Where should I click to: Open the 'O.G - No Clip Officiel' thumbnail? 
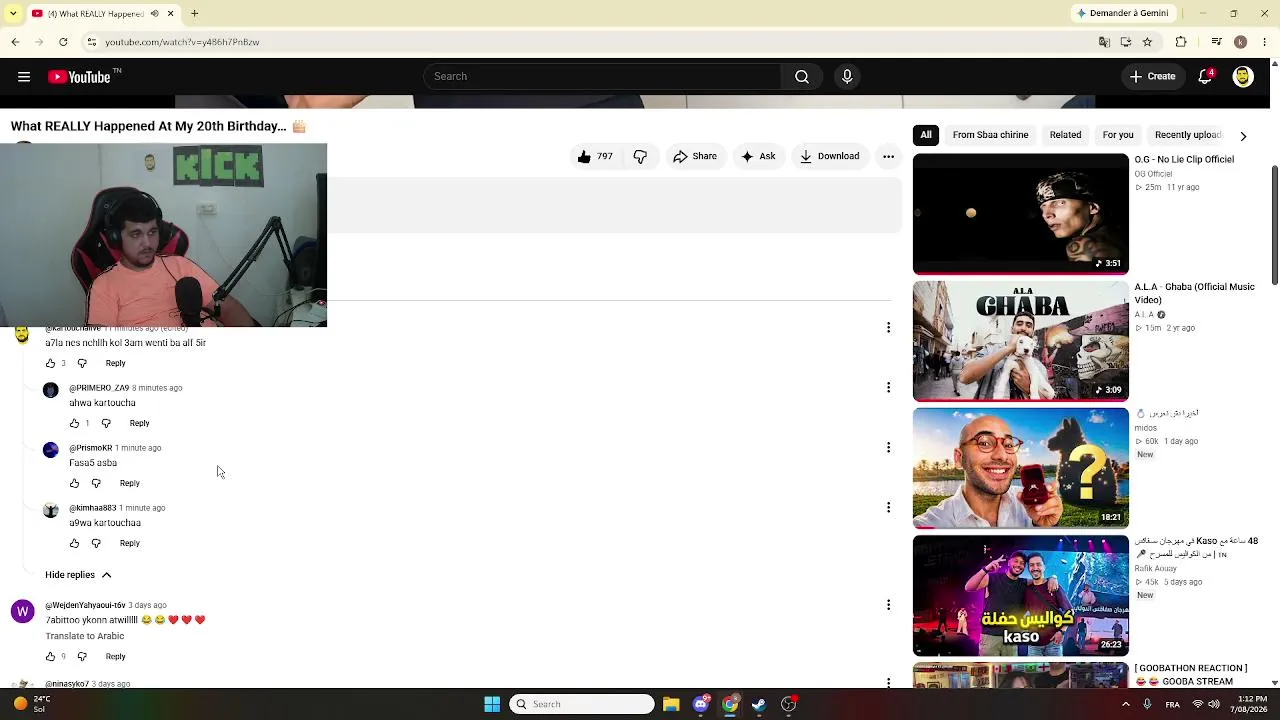click(x=1020, y=214)
